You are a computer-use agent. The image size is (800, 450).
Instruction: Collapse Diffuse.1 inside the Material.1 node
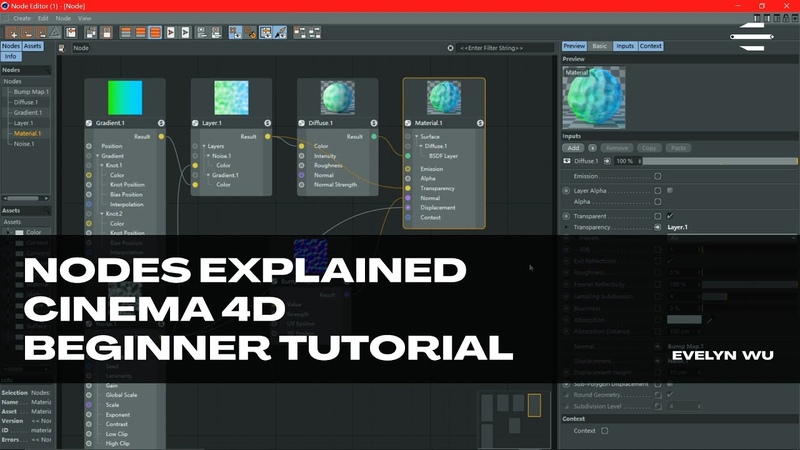pyautogui.click(x=421, y=146)
